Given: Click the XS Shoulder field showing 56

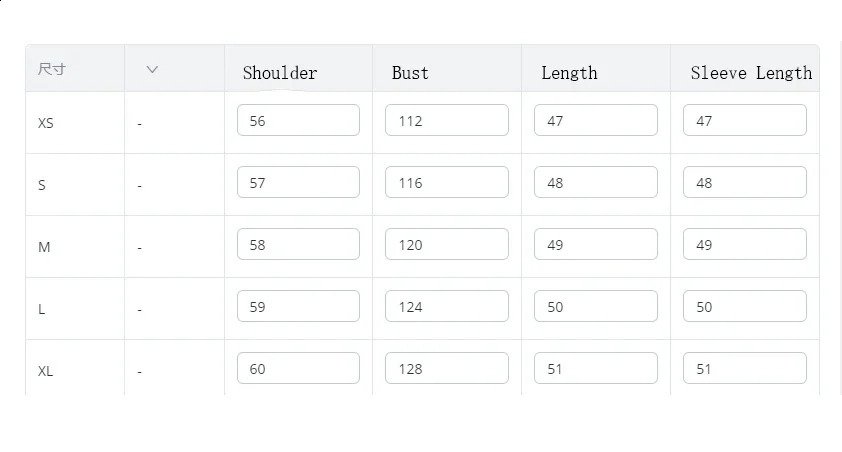Looking at the screenshot, I should pos(298,120).
